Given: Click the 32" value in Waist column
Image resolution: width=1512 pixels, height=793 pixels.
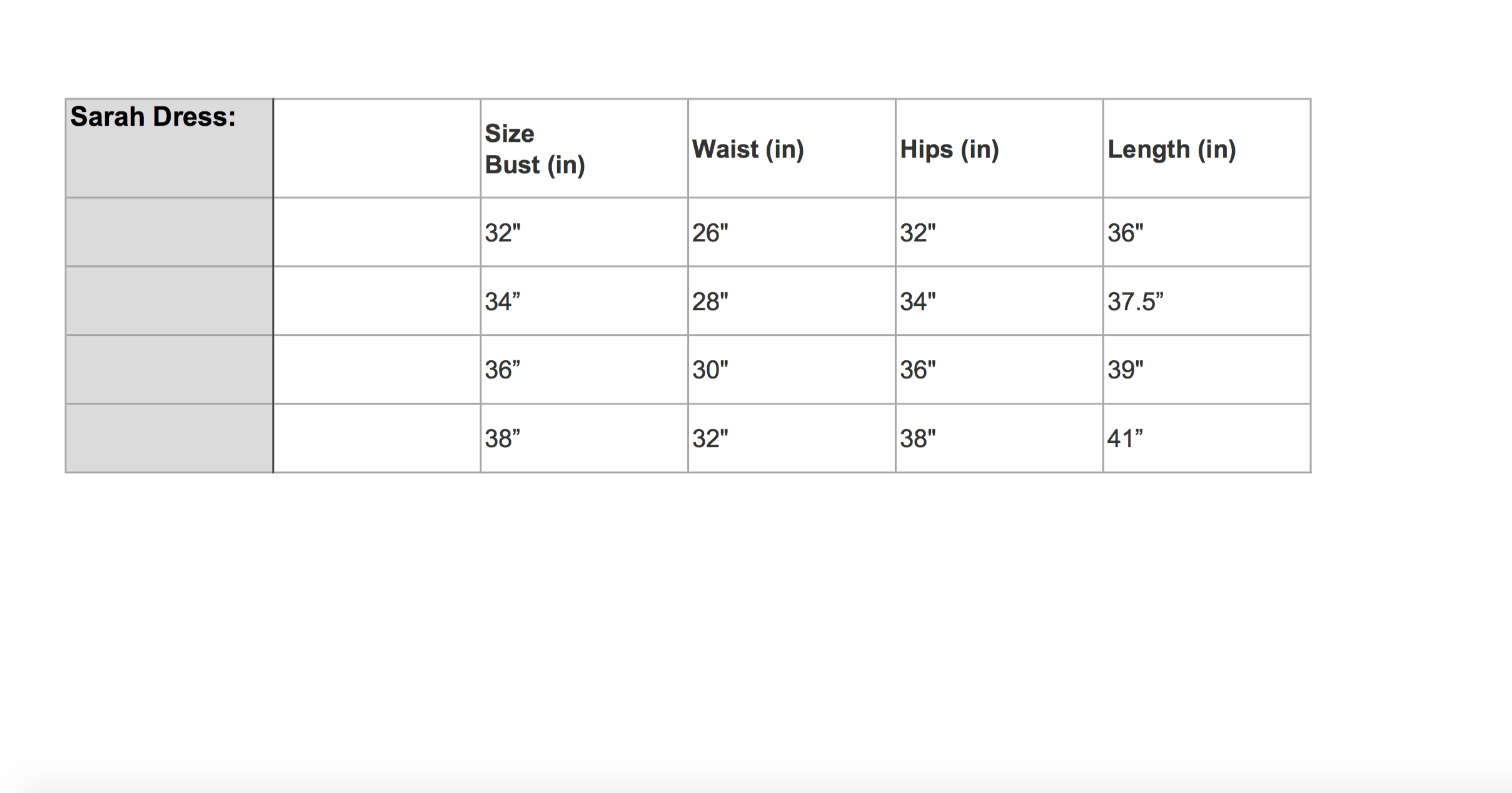Looking at the screenshot, I should (x=710, y=438).
